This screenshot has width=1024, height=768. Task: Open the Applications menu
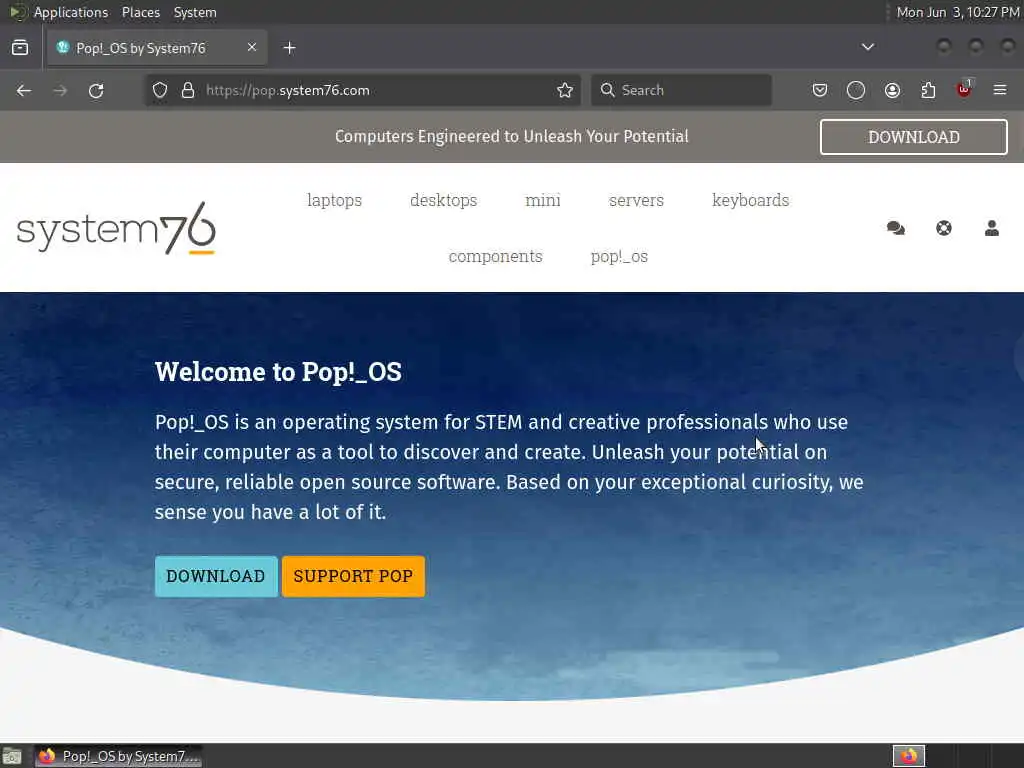click(71, 12)
